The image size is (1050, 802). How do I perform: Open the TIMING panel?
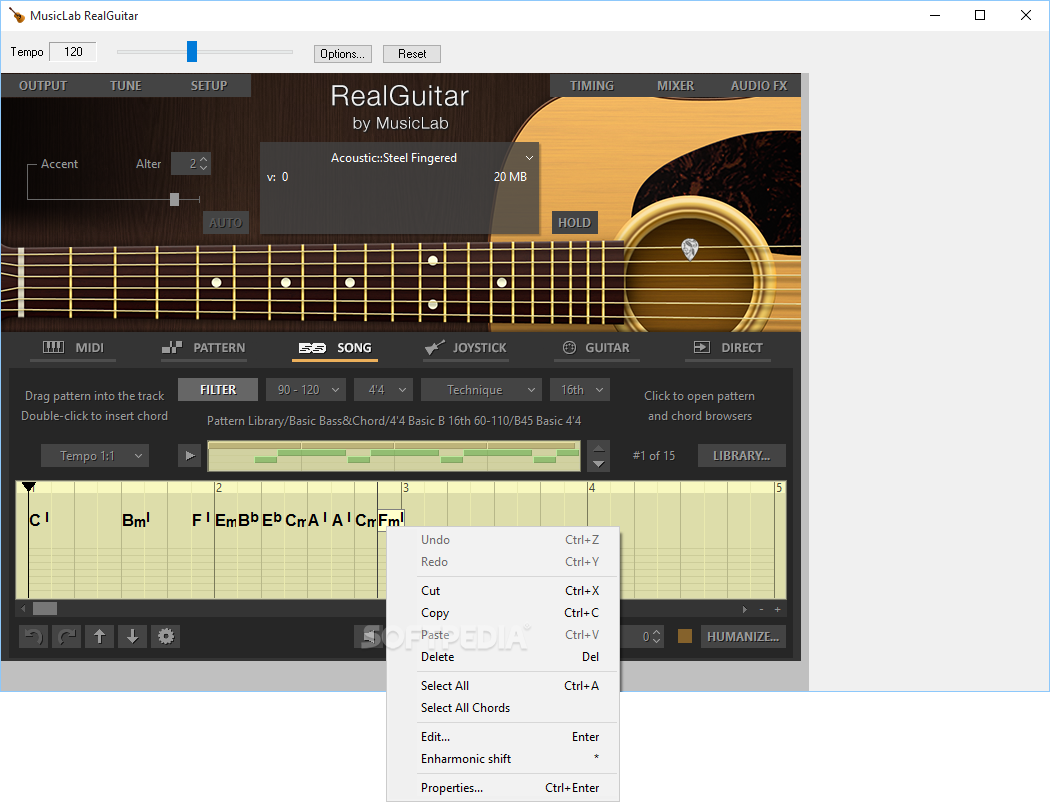[x=591, y=86]
